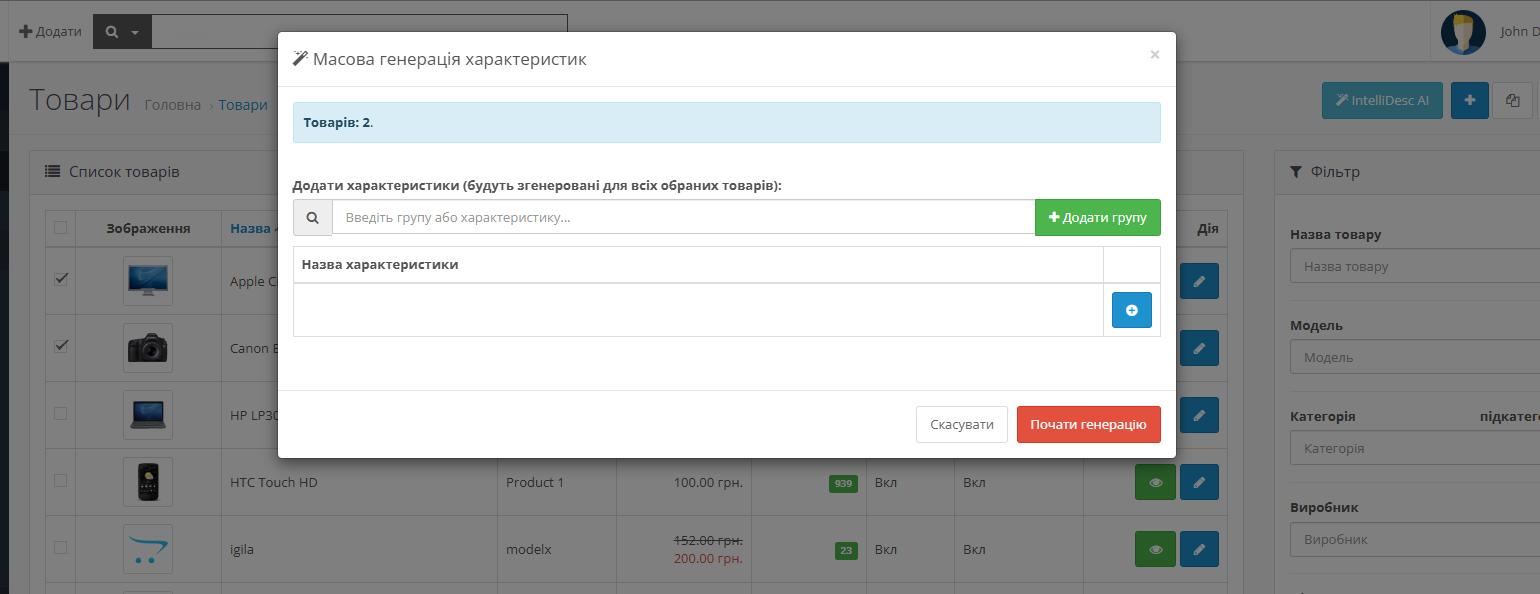Viewport: 1540px width, 594px height.
Task: Toggle the select-all products checkbox
Action: [60, 228]
